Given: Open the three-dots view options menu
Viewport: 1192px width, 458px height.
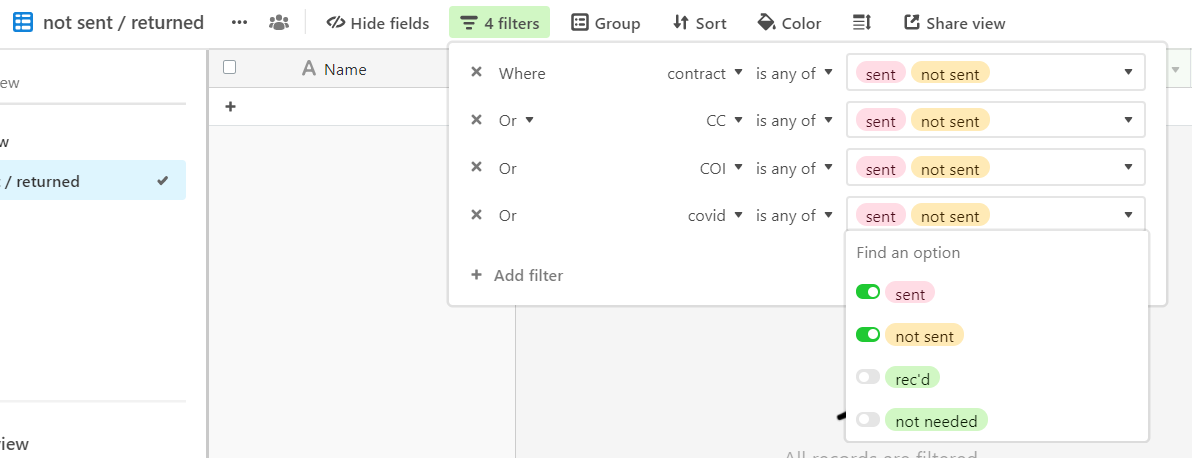Looking at the screenshot, I should tap(239, 23).
